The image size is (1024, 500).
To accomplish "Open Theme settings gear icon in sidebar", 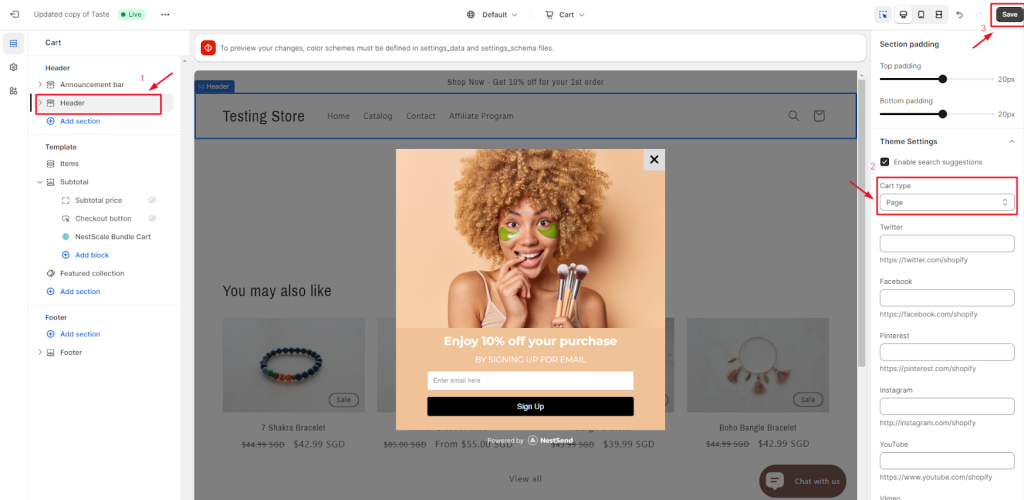I will pos(14,67).
